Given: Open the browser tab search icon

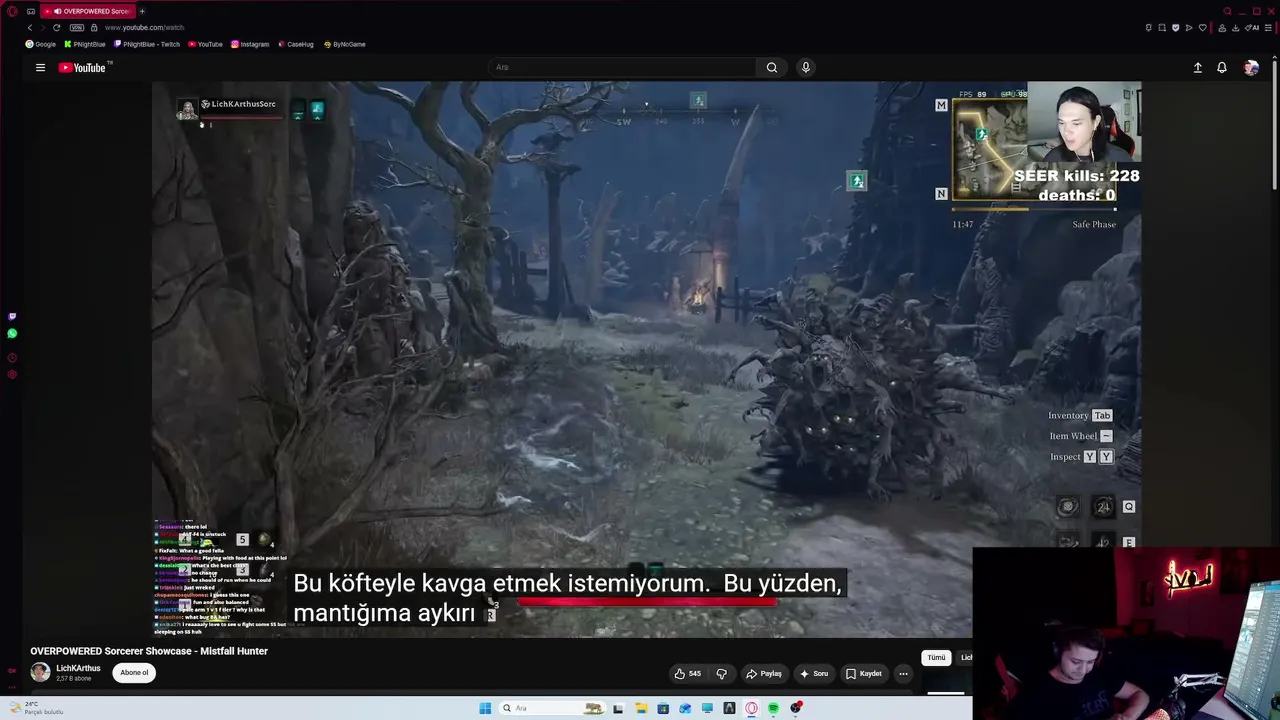Looking at the screenshot, I should (1227, 11).
